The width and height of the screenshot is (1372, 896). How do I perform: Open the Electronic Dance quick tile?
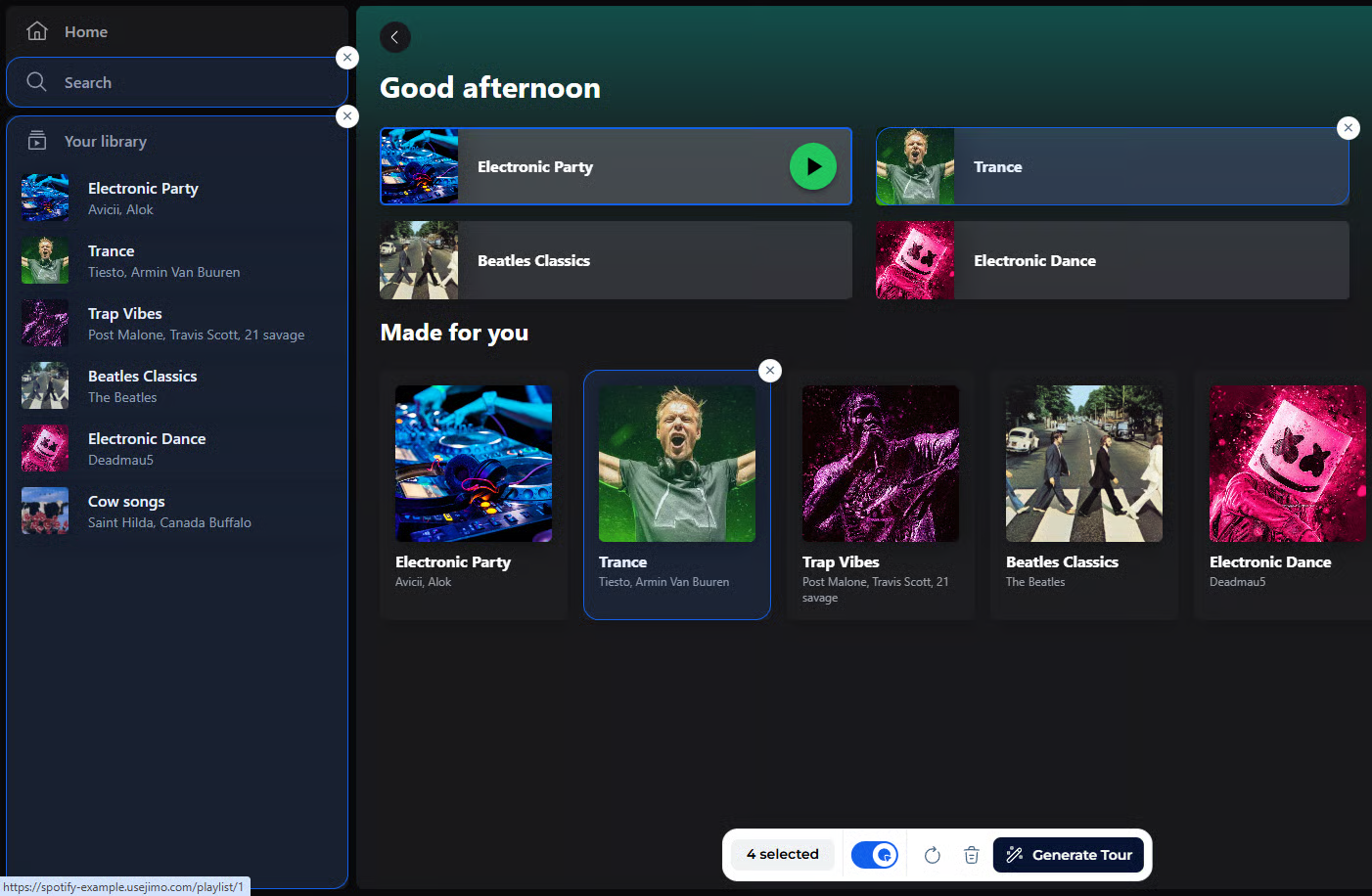click(x=1112, y=260)
